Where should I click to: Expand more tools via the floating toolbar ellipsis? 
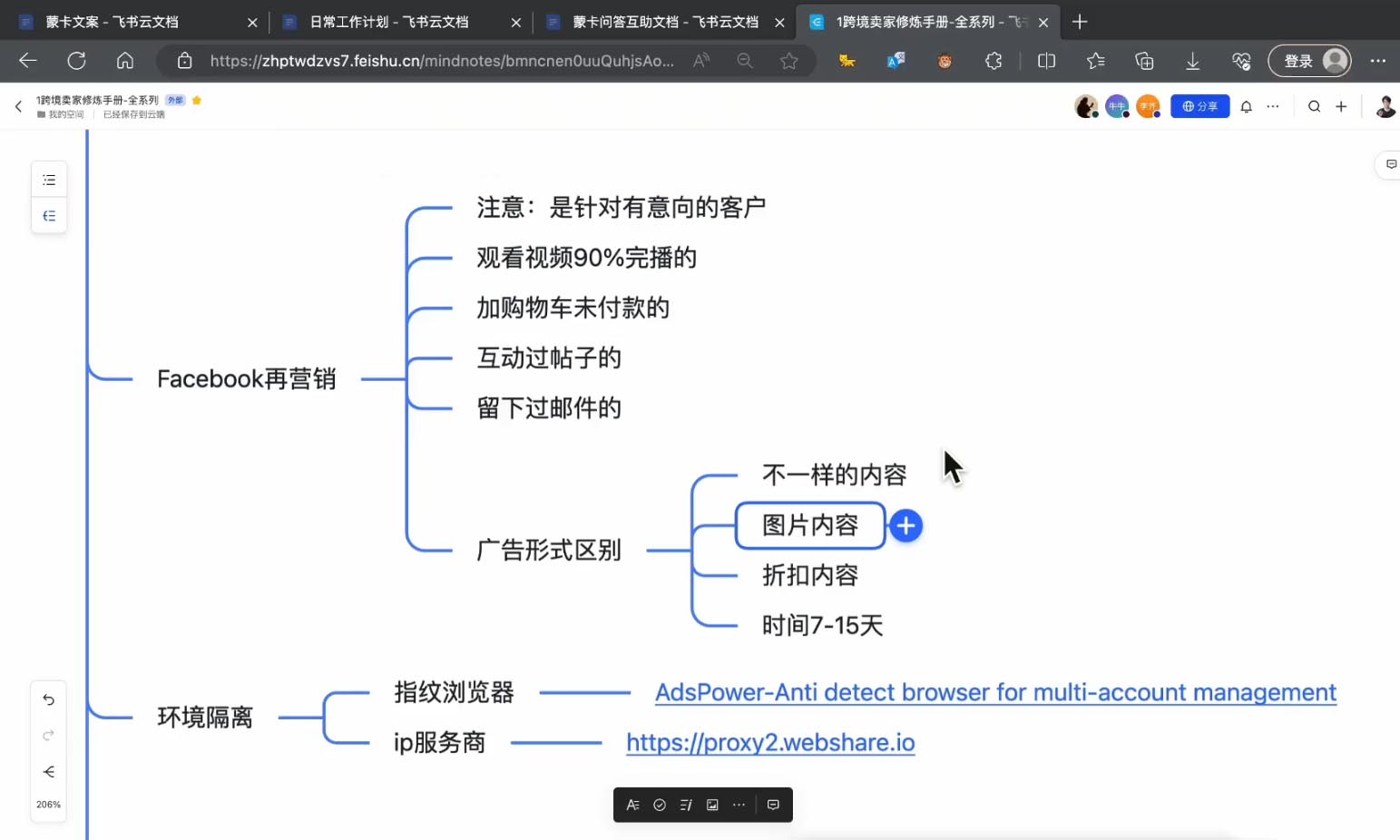click(x=739, y=805)
